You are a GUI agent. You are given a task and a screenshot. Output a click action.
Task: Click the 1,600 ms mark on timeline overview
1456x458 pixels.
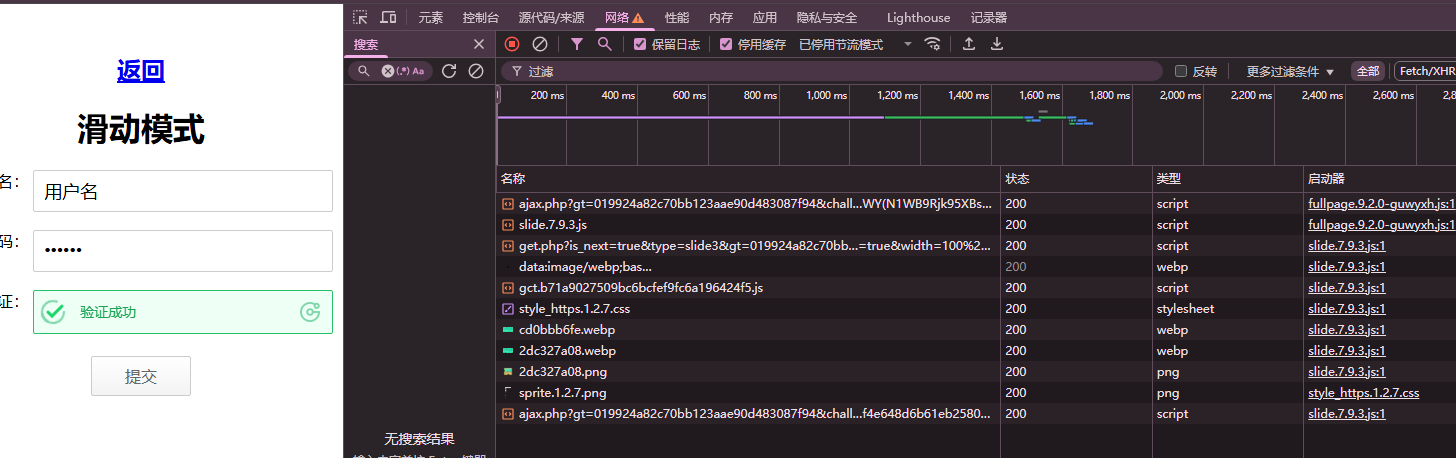coord(1039,95)
